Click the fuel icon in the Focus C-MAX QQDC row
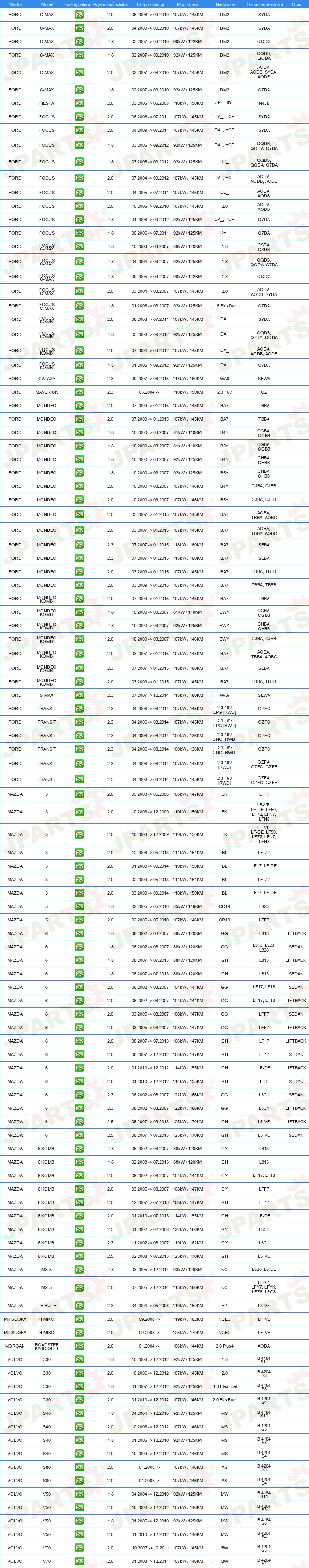309x1568 pixels. (x=79, y=276)
